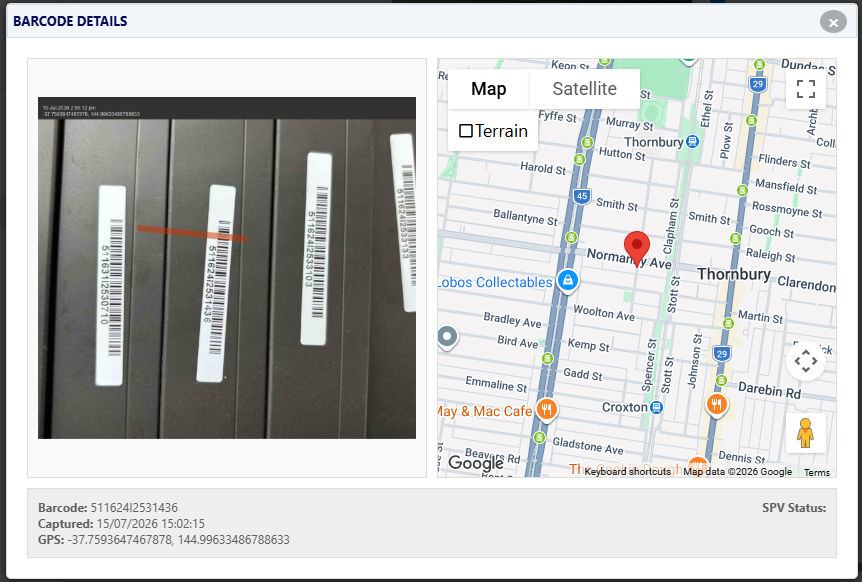Close the Barcode Details dialog

(833, 23)
